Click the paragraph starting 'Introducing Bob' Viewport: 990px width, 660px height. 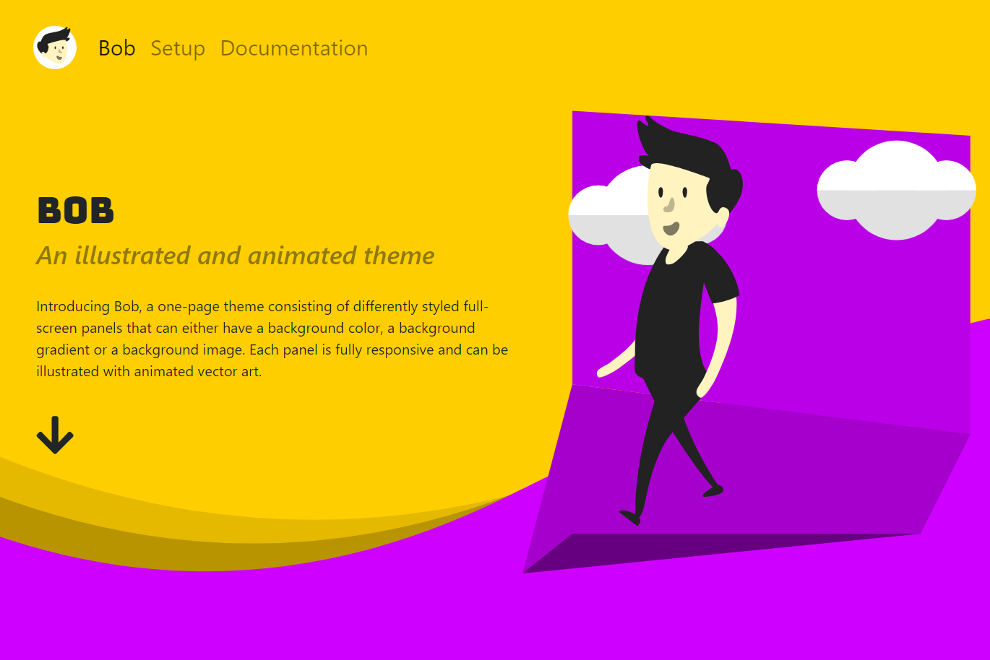[x=272, y=339]
